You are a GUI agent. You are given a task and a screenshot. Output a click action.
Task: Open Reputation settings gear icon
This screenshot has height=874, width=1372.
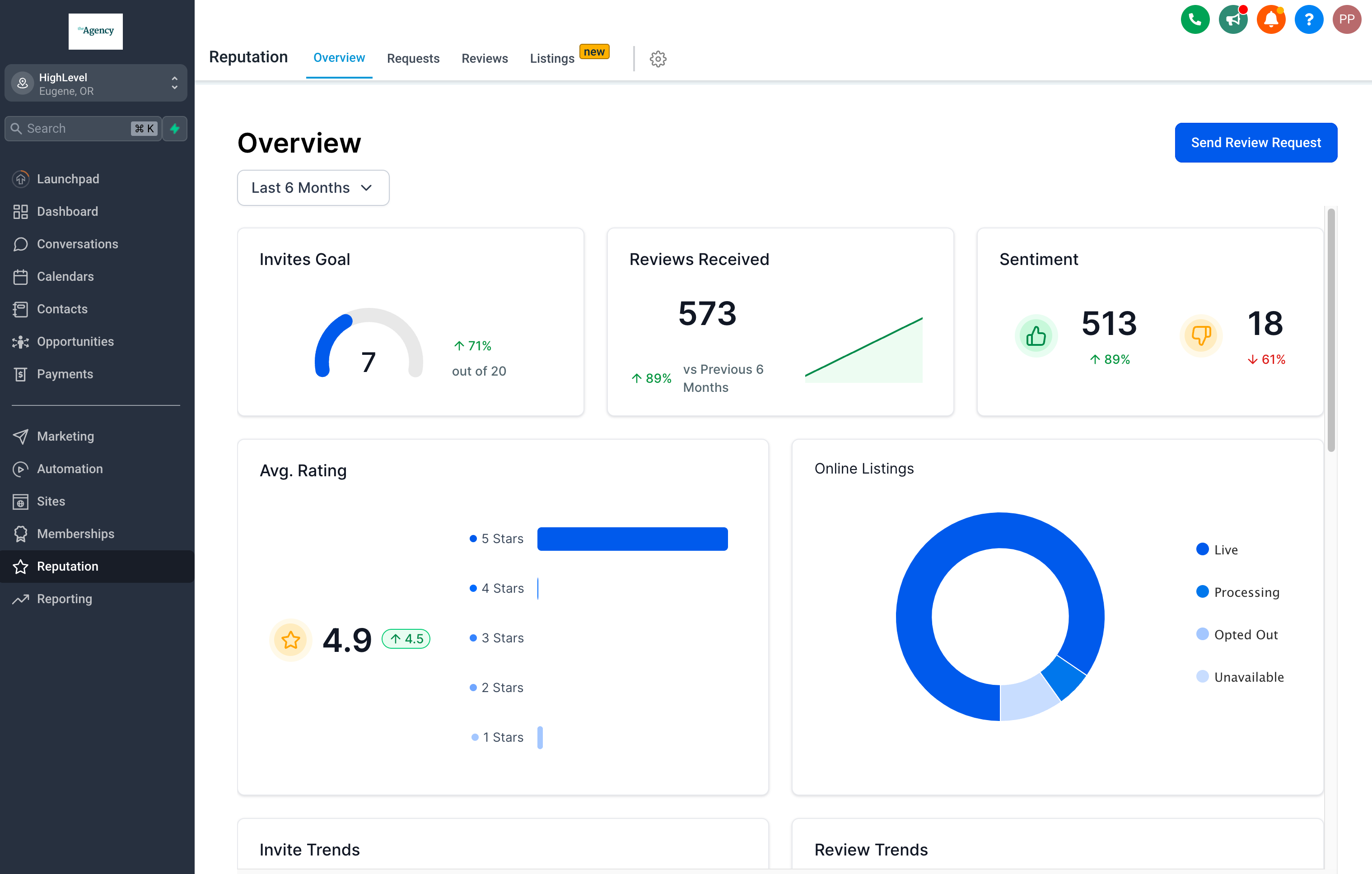pyautogui.click(x=658, y=59)
